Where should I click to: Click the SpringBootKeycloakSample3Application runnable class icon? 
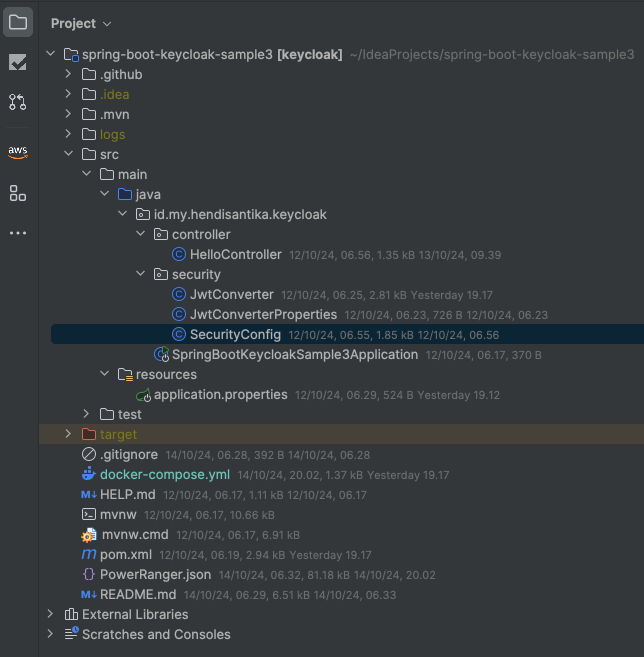coord(161,354)
